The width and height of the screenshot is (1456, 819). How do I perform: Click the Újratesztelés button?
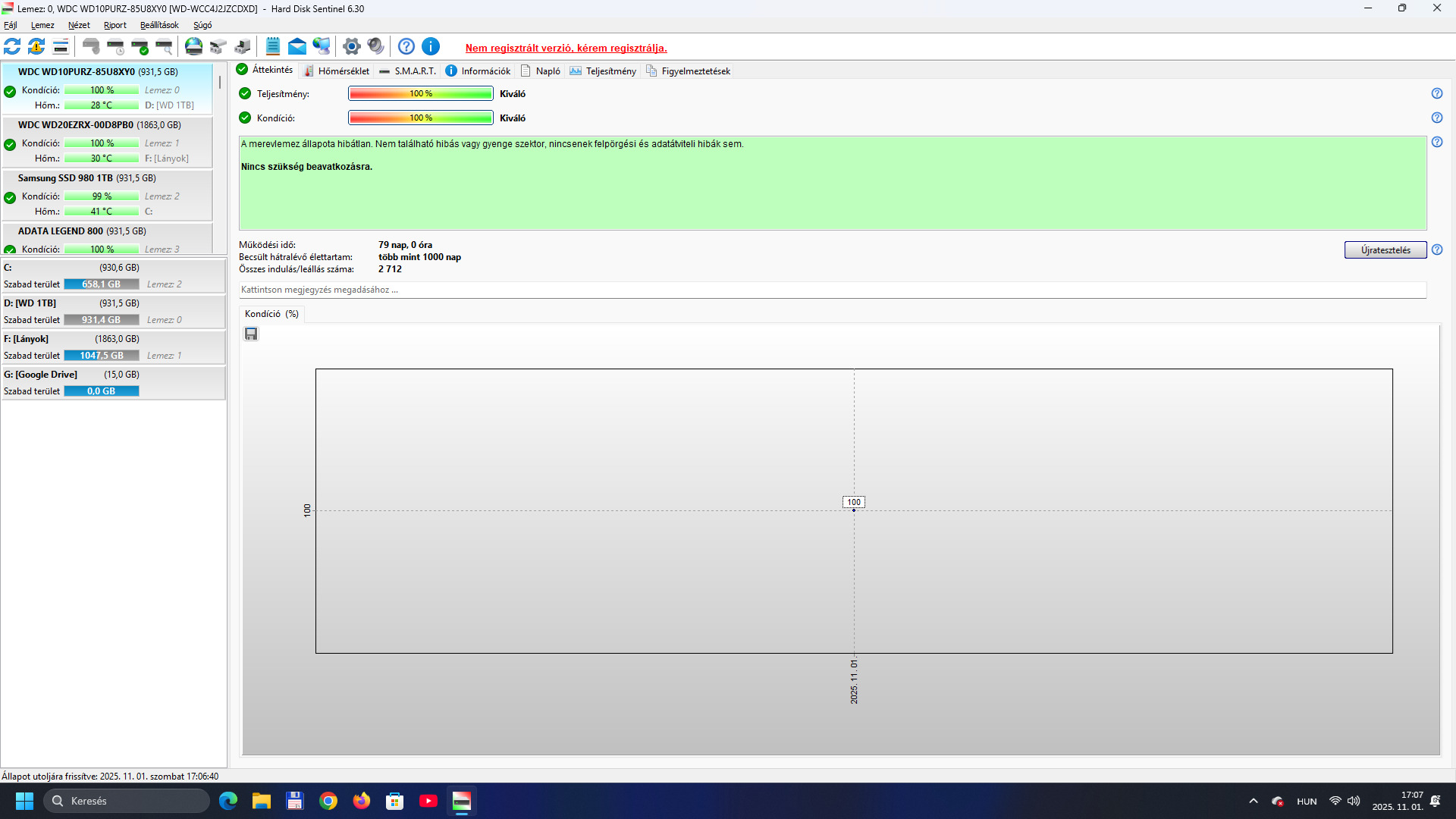pyautogui.click(x=1385, y=250)
